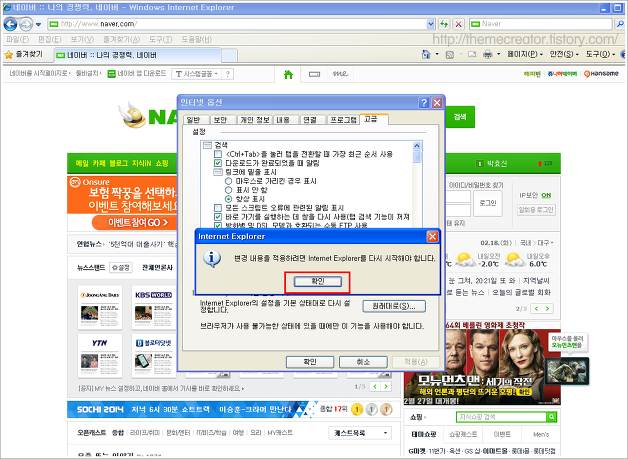Click the YTN news thumbnail
The image size is (628, 459).
(x=100, y=355)
